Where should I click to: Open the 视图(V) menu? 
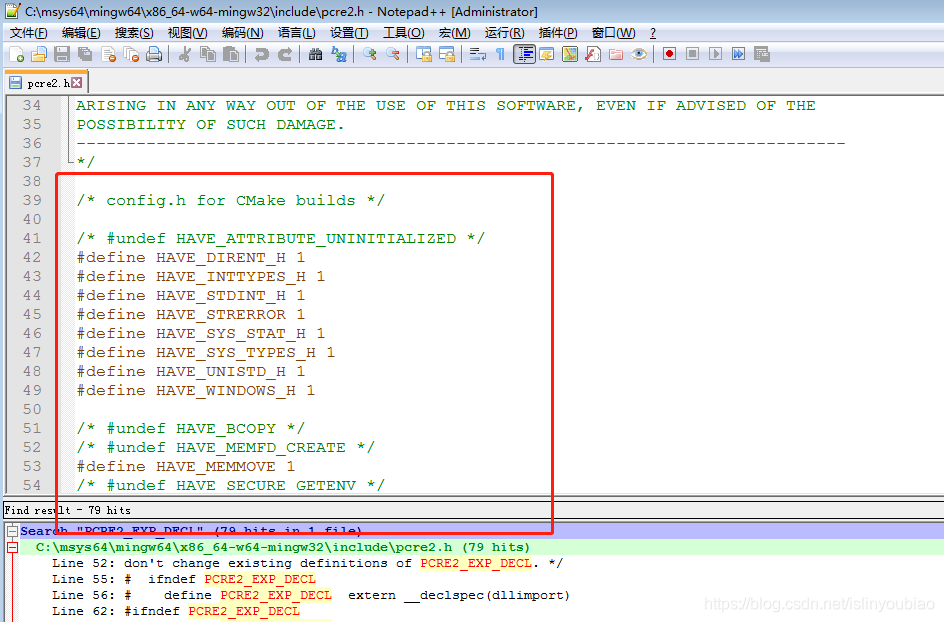pos(187,33)
